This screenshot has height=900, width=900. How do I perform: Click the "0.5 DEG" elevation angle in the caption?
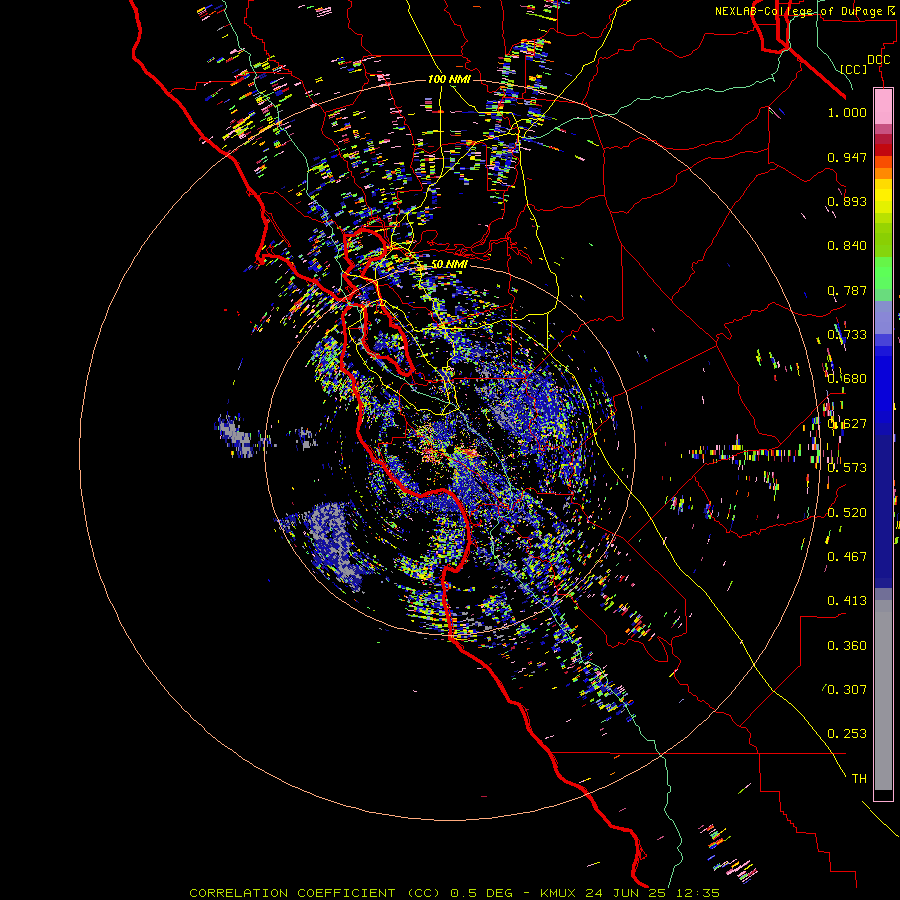click(481, 893)
